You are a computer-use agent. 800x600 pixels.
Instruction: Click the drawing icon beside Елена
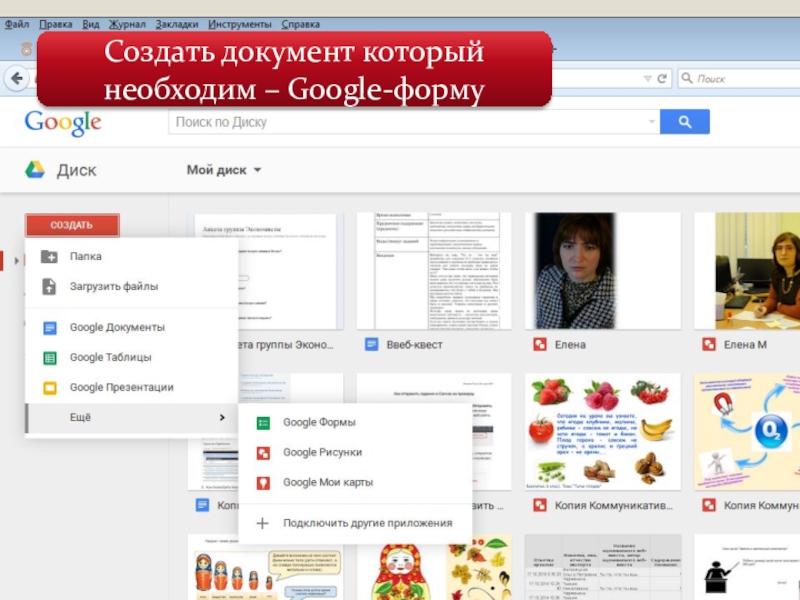click(540, 344)
